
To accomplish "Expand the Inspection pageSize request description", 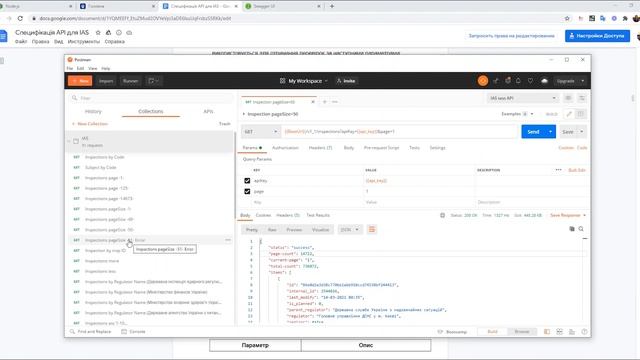I will pos(244,114).
